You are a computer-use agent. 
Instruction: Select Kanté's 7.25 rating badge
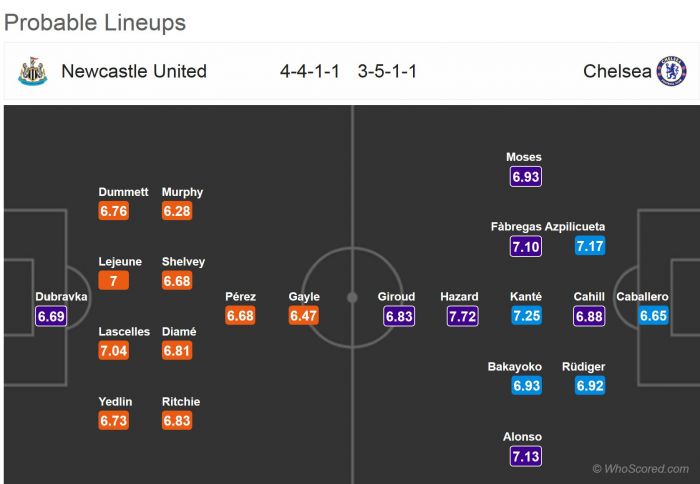(x=526, y=316)
